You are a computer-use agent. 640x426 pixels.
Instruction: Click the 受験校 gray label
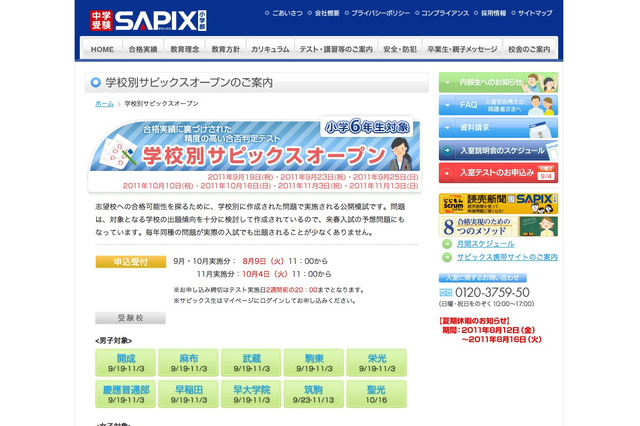[131, 318]
